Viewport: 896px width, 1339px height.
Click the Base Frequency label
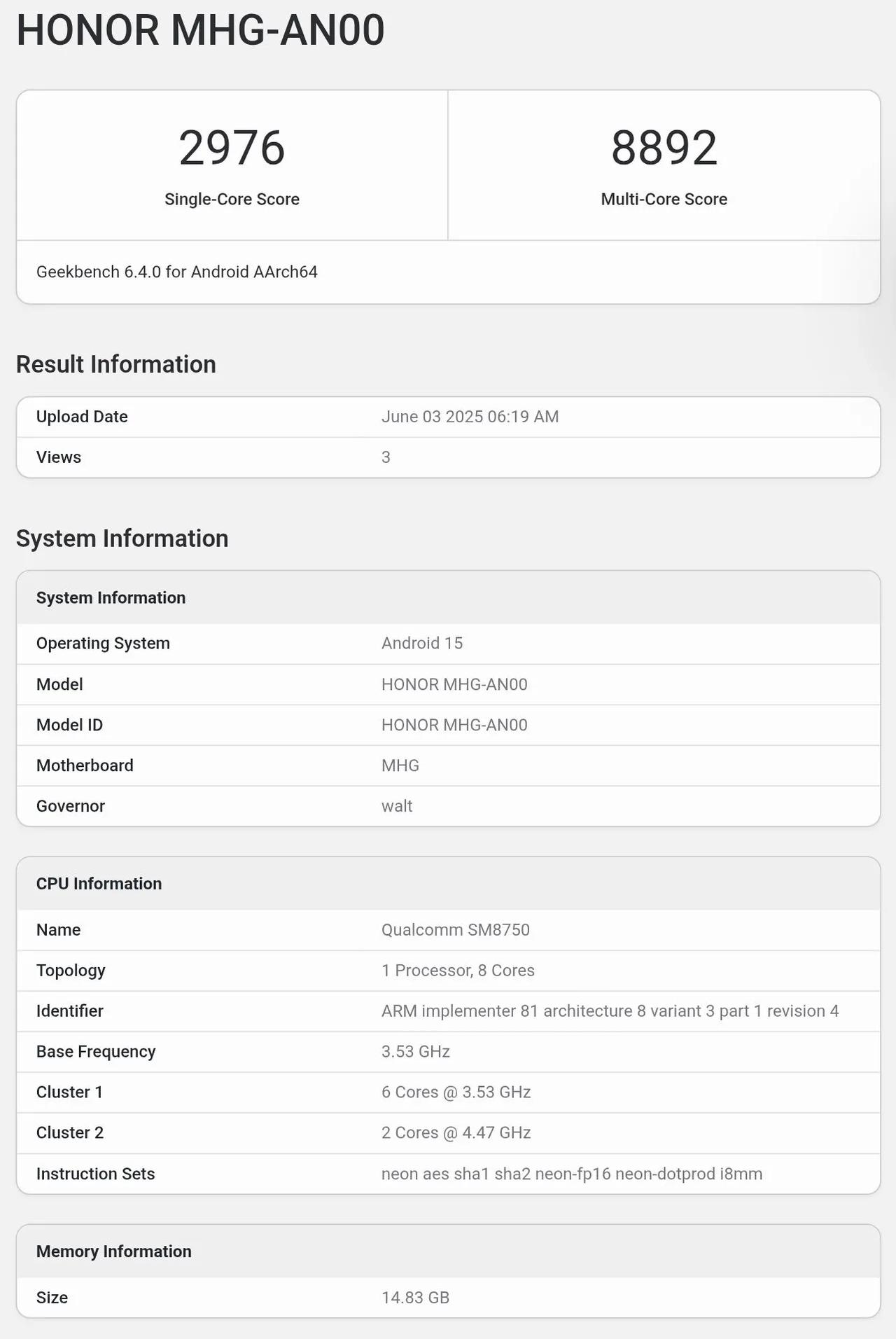point(96,1052)
